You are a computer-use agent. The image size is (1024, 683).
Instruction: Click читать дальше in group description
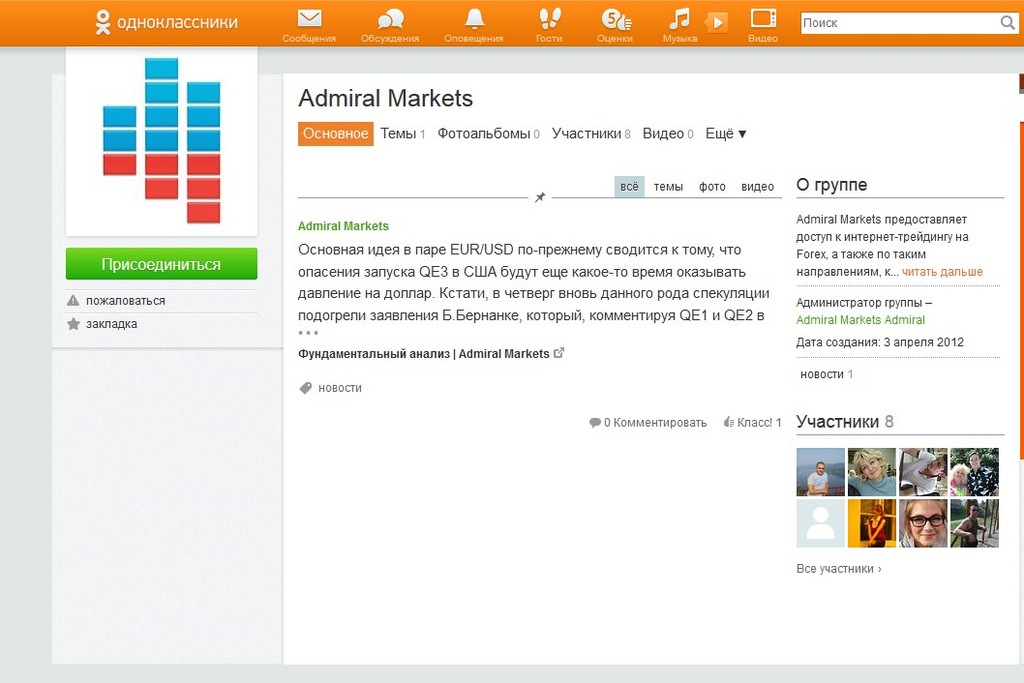coord(942,272)
